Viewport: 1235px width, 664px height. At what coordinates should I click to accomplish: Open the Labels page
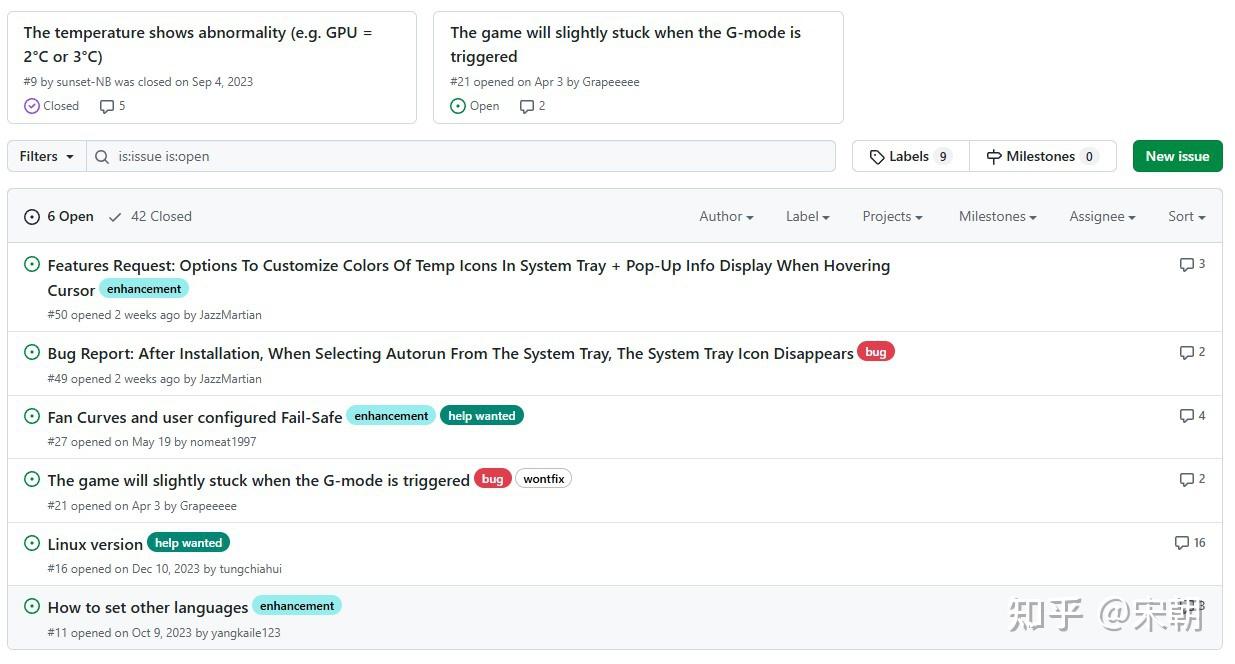tap(910, 157)
